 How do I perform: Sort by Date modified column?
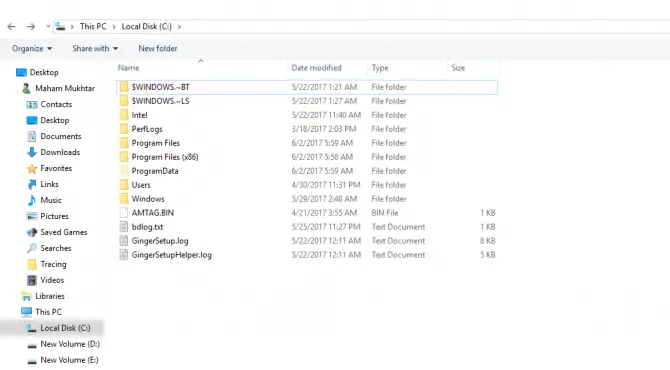pyautogui.click(x=316, y=68)
